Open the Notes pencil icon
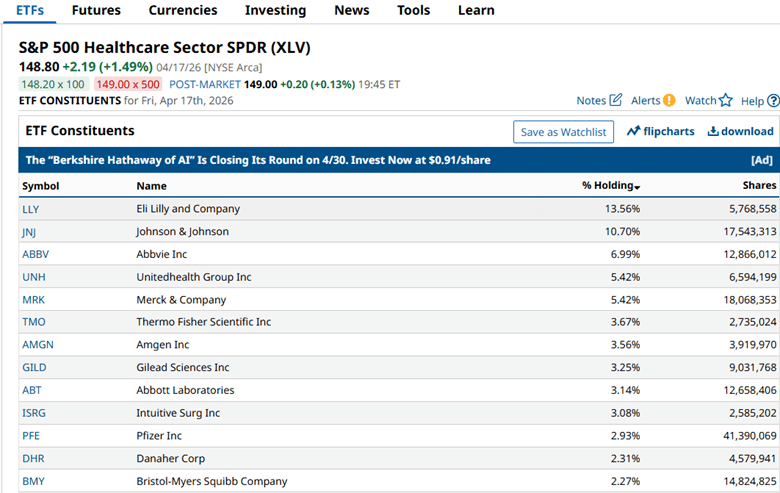Screen dimensions: 780x493 615,100
